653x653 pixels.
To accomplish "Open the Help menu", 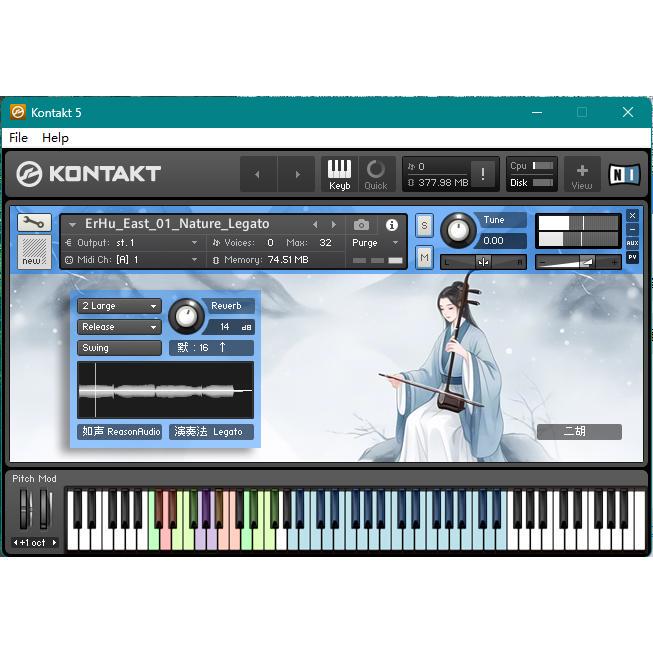I will click(55, 138).
